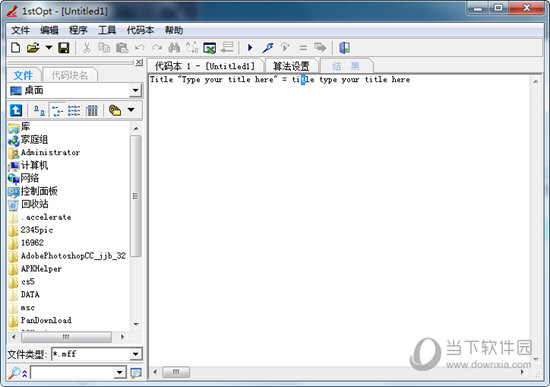Viewport: 550px width, 387px height.
Task: Expand the arrow next to Open icon
Action: point(49,47)
